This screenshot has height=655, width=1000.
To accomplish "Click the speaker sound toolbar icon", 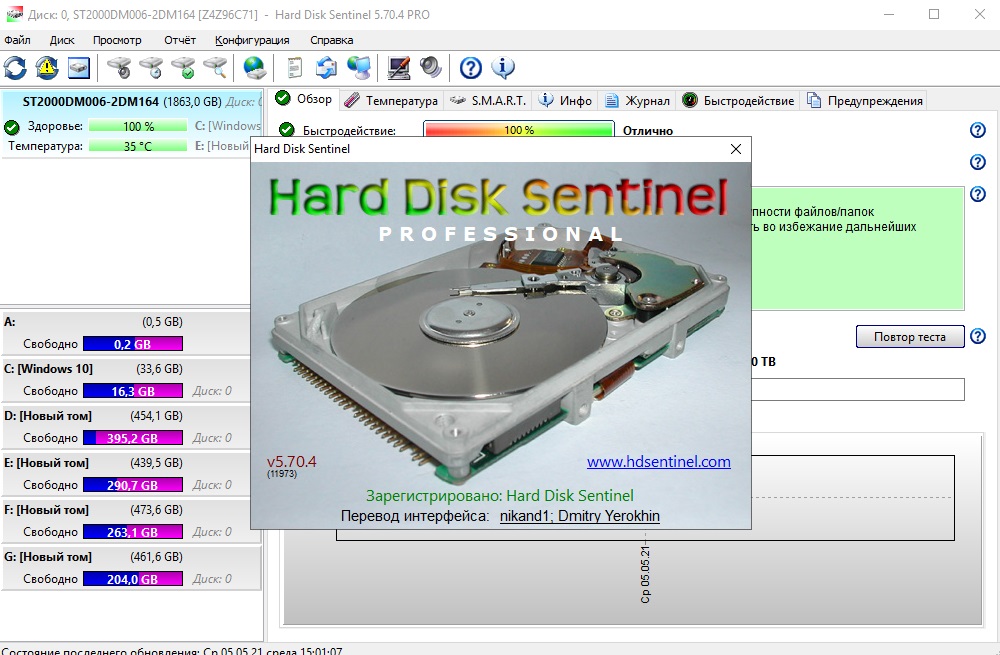I will click(x=431, y=68).
